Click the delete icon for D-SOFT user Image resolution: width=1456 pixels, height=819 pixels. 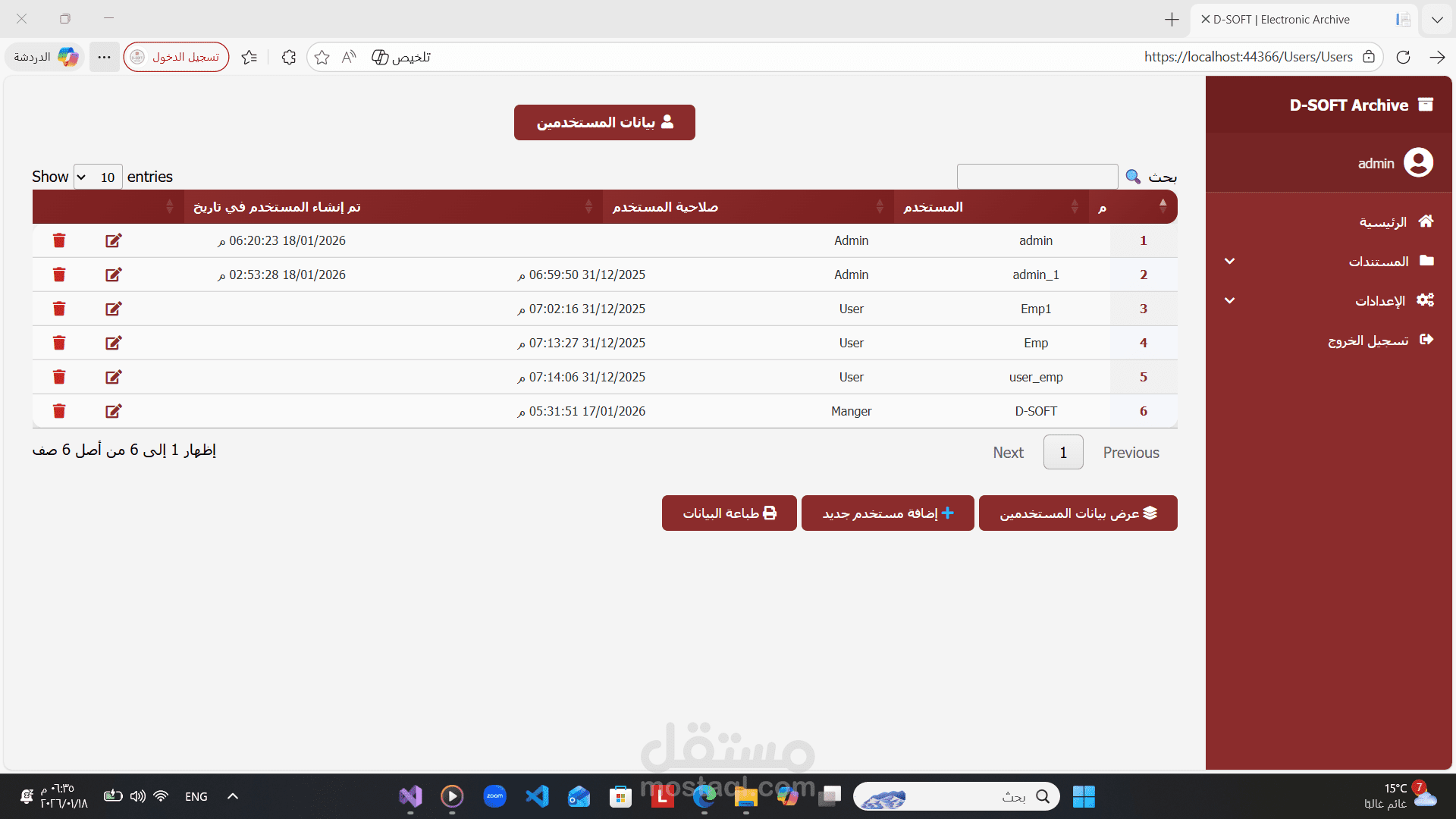tap(59, 411)
